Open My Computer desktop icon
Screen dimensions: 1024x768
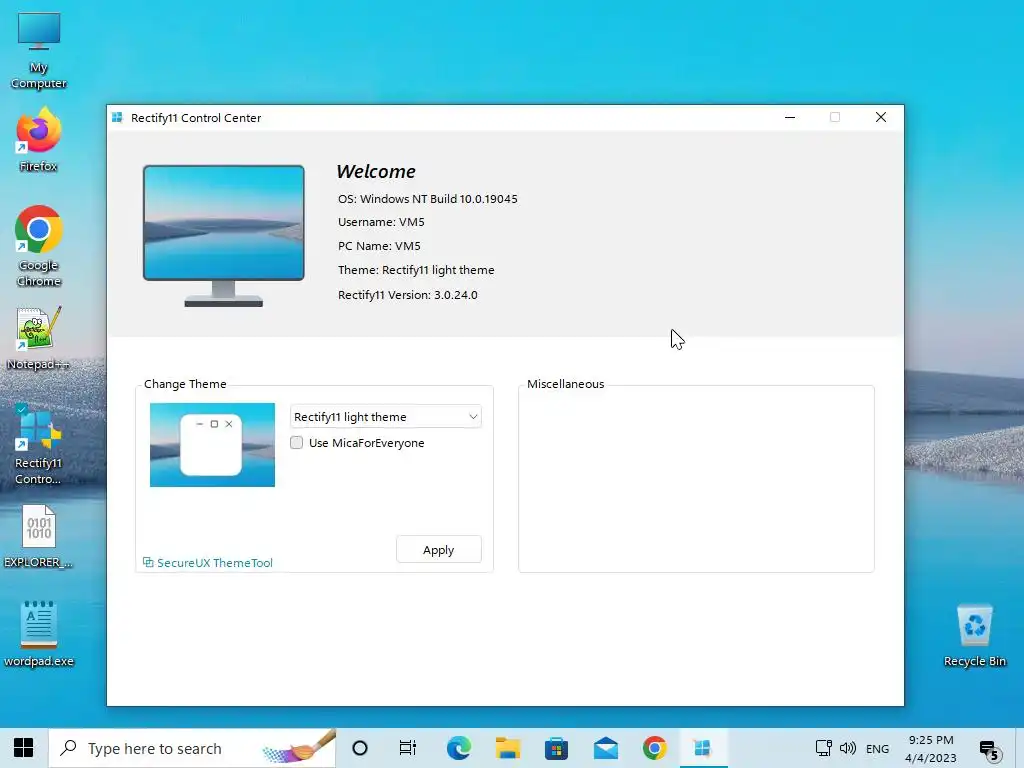[x=39, y=51]
